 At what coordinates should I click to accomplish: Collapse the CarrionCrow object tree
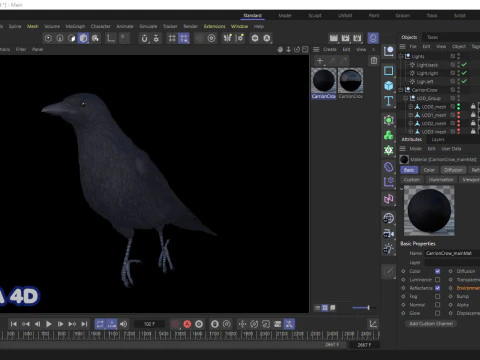401,90
